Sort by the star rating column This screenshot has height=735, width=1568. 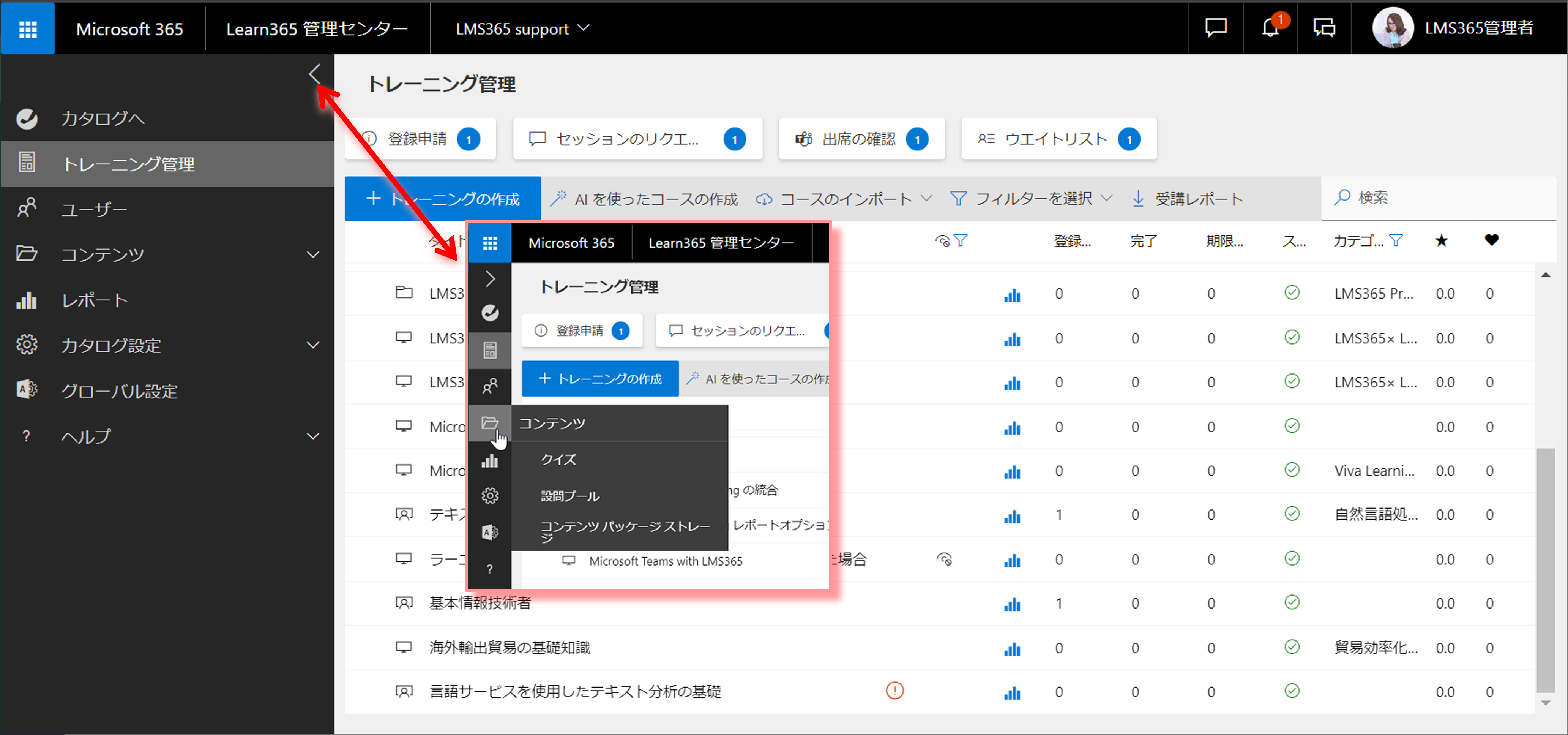1441,240
